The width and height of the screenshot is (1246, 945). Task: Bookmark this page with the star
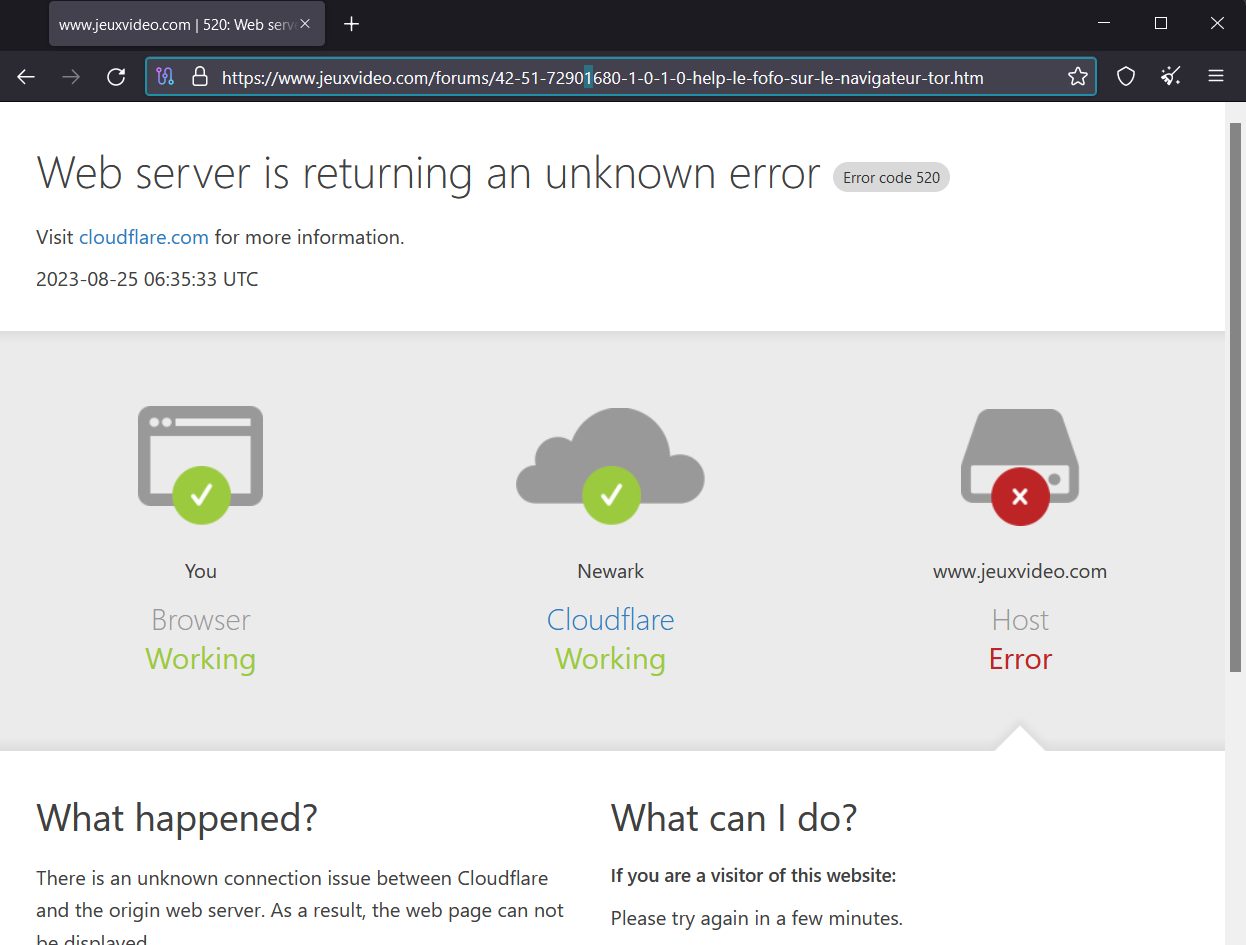1077,77
